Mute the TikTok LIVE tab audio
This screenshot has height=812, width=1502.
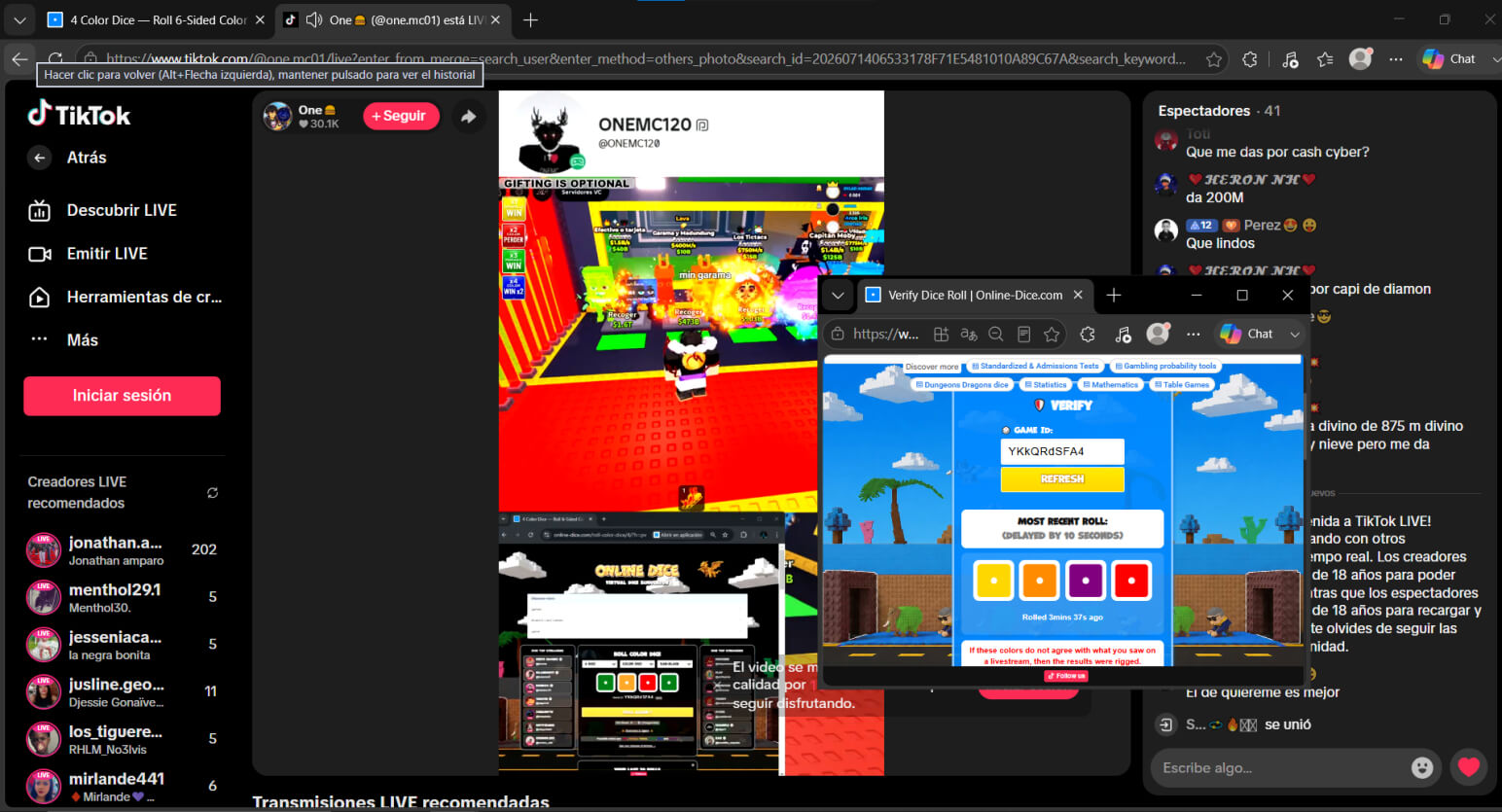314,19
